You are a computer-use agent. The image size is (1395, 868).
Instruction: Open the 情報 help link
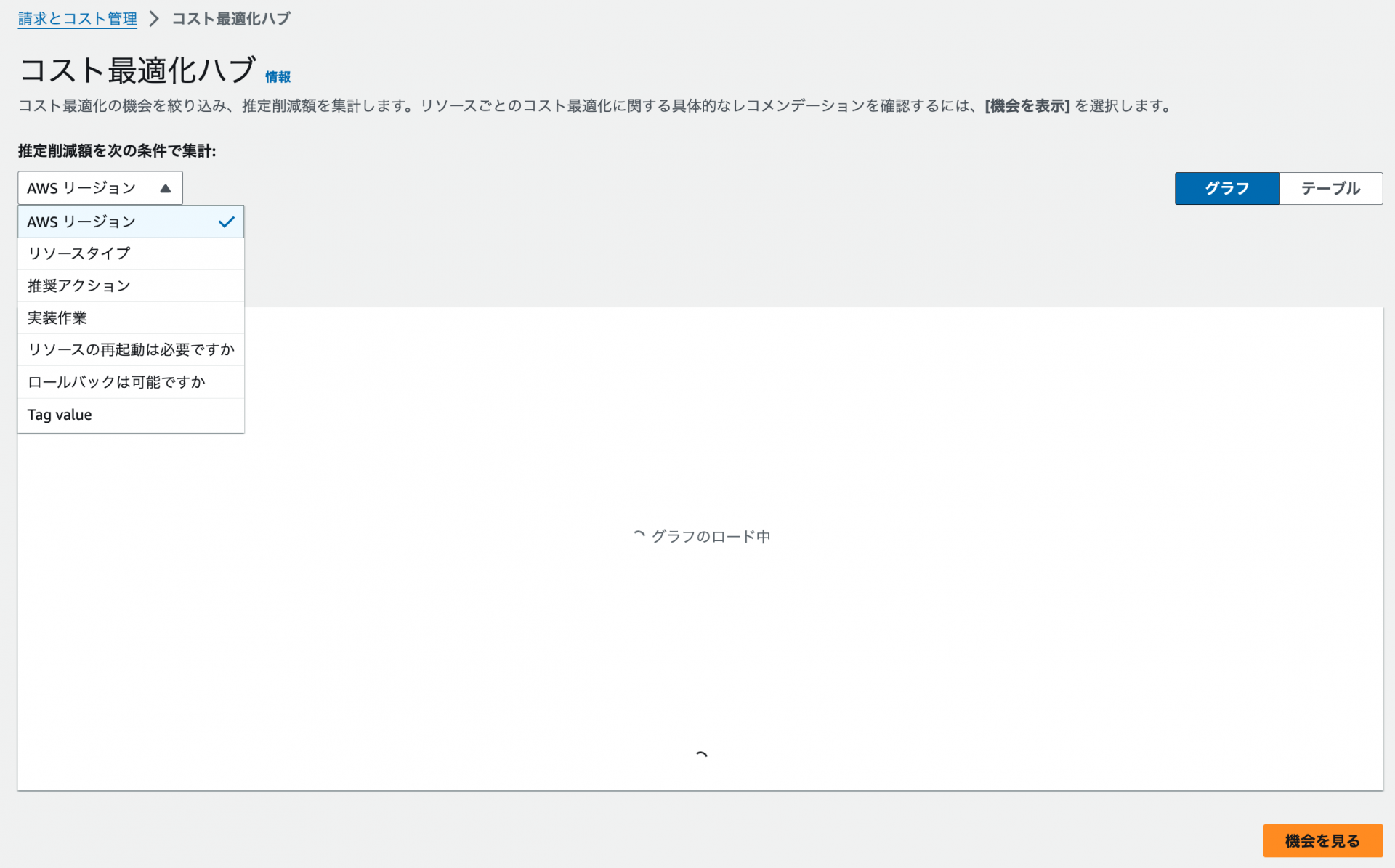[278, 76]
